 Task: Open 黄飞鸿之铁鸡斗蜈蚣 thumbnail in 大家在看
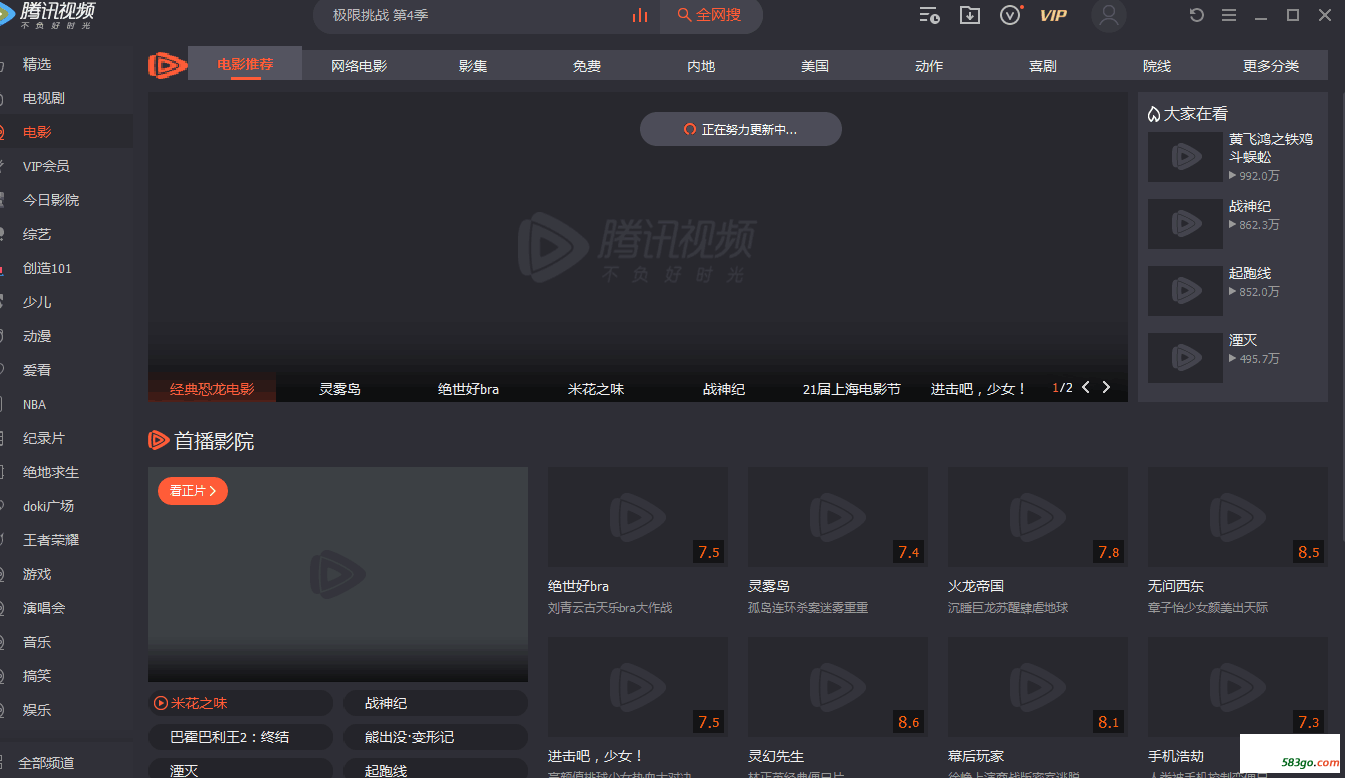(1185, 157)
